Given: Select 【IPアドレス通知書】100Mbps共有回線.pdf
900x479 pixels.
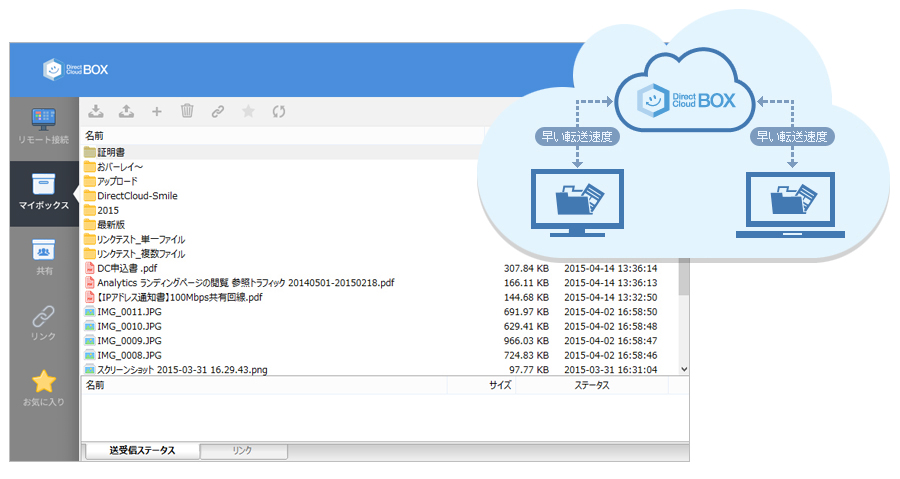Looking at the screenshot, I should click(180, 297).
